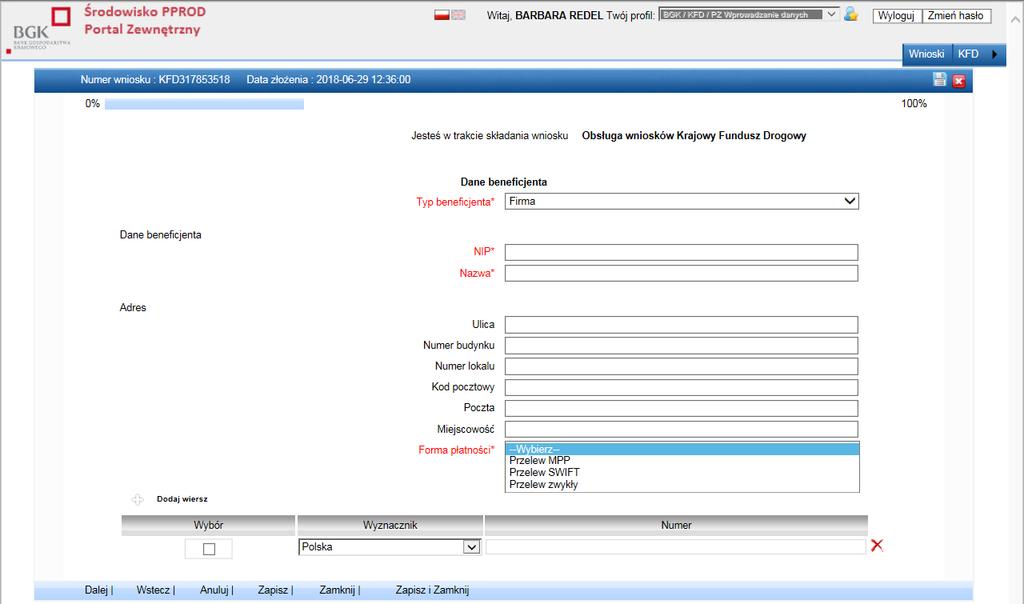Switch language with the English flag icon

tap(458, 15)
